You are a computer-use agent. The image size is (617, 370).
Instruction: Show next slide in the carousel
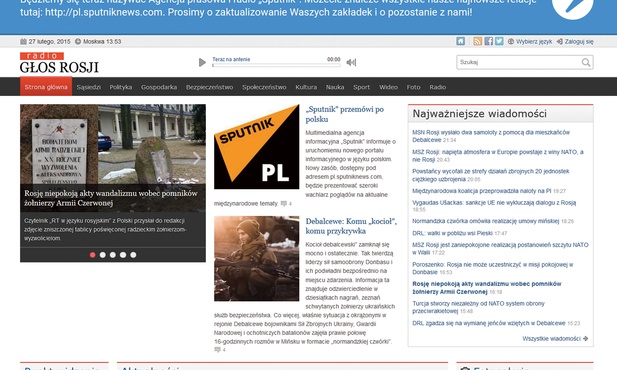197,158
